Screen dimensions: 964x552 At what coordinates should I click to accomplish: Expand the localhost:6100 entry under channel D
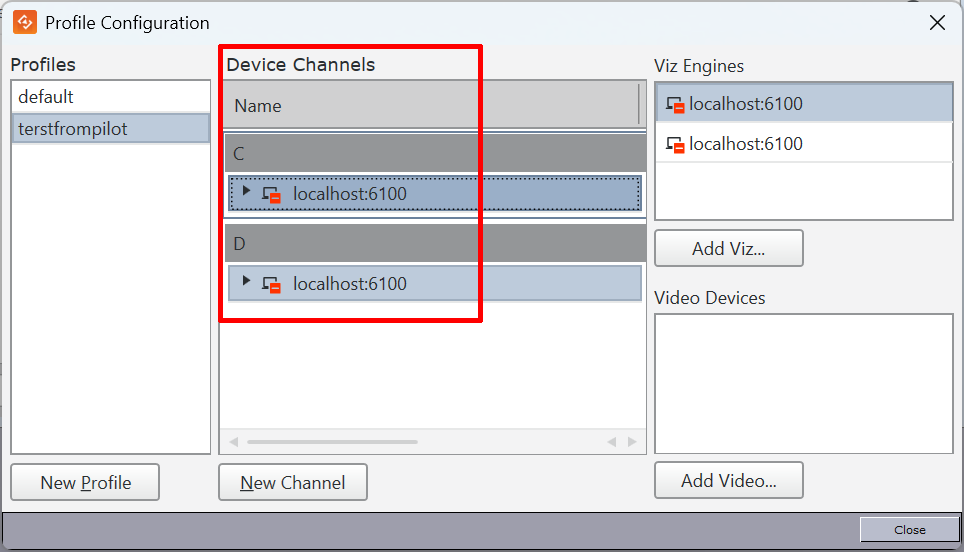pos(246,281)
